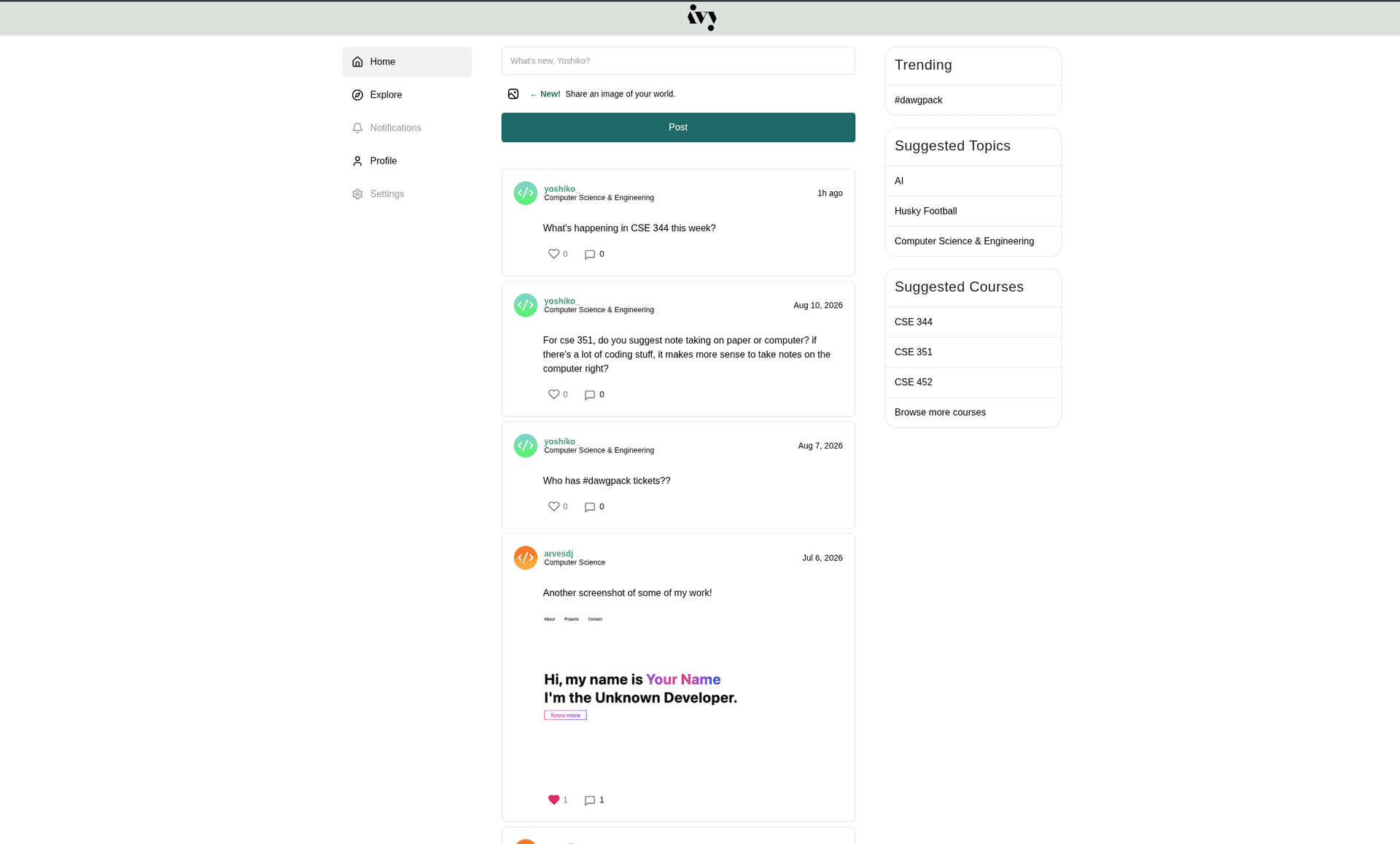The width and height of the screenshot is (1400, 844).
Task: Click the Settings gear icon
Action: pyautogui.click(x=357, y=194)
